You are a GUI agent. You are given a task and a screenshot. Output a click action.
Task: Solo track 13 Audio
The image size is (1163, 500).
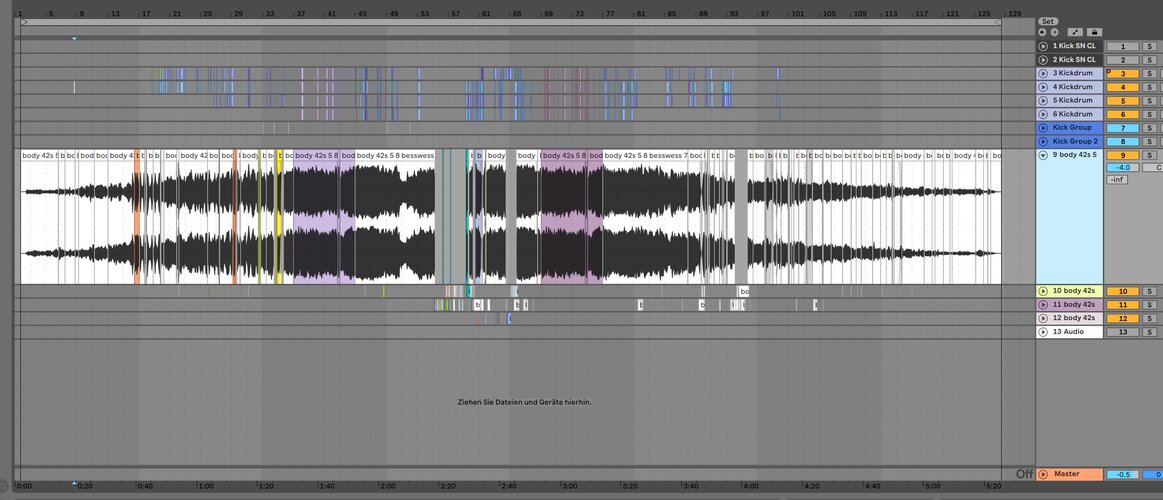click(x=1149, y=332)
